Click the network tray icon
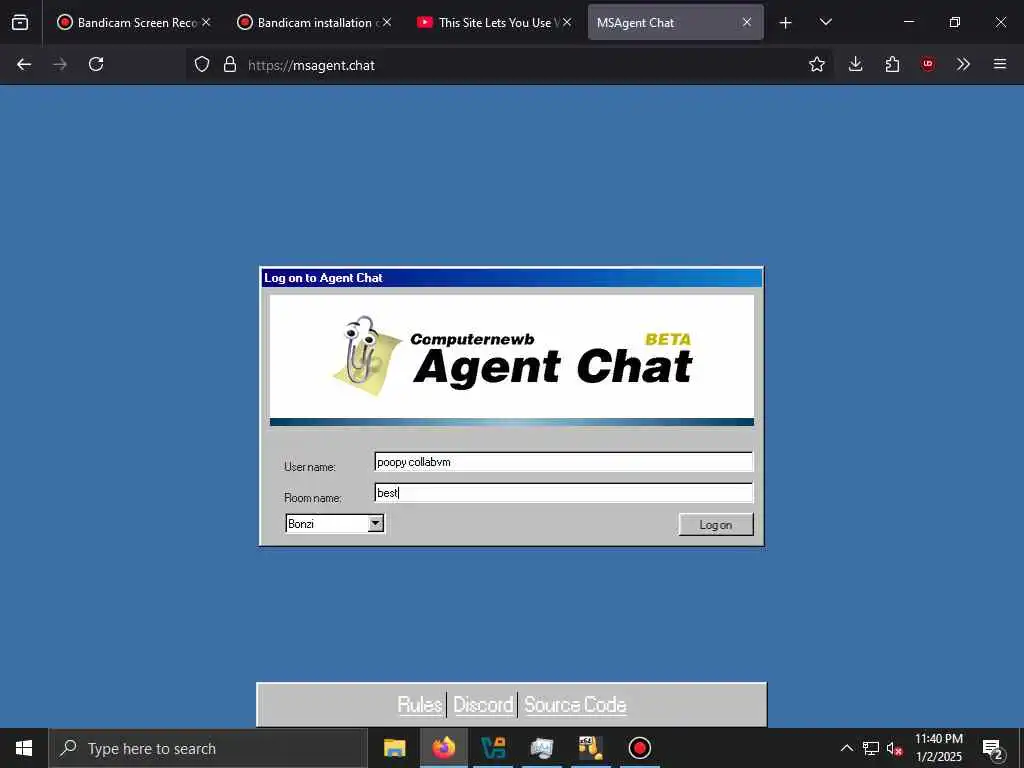 coord(871,748)
